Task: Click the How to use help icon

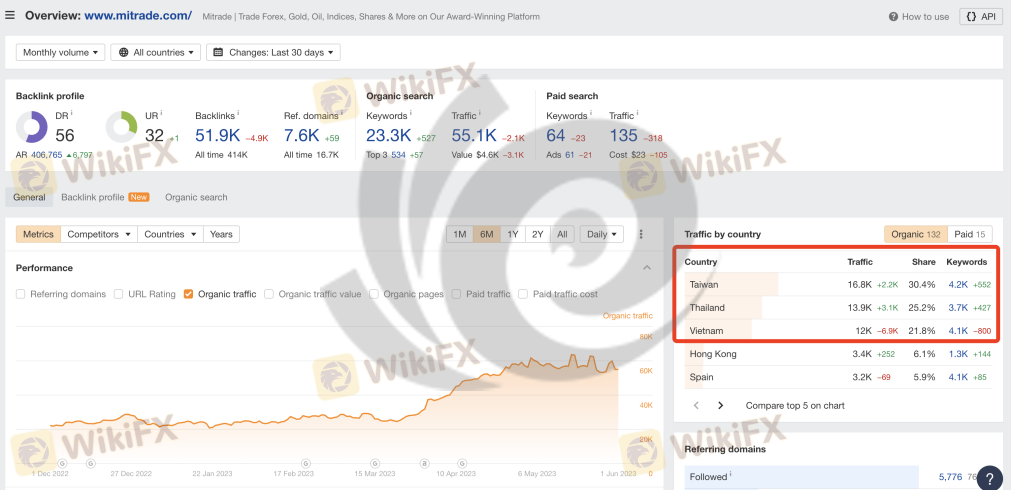Action: (x=893, y=17)
